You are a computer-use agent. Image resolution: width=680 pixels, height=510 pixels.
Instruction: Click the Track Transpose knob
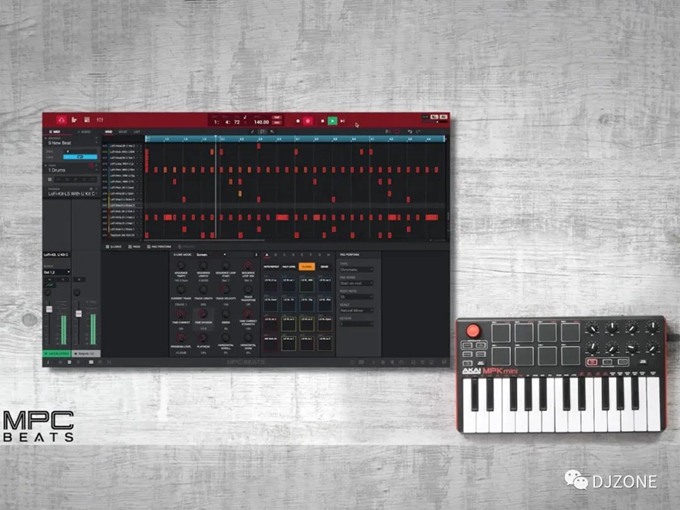tap(248, 290)
